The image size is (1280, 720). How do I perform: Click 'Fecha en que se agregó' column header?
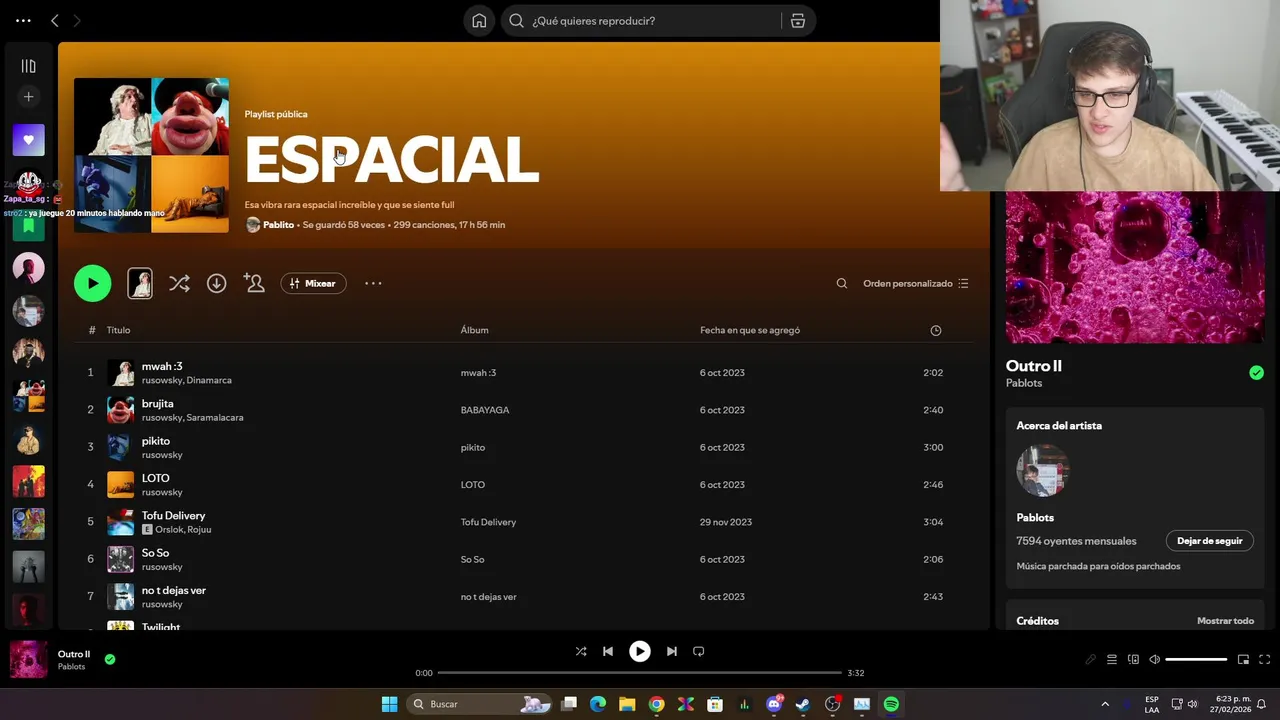tap(750, 330)
